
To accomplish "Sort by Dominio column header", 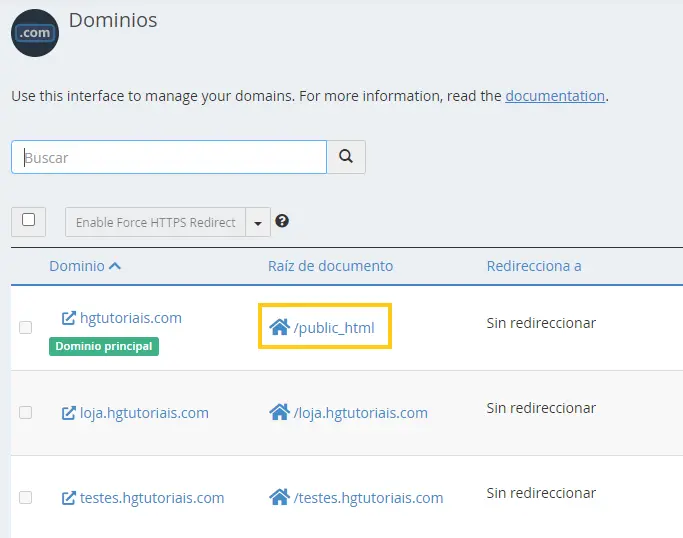I will click(x=85, y=266).
